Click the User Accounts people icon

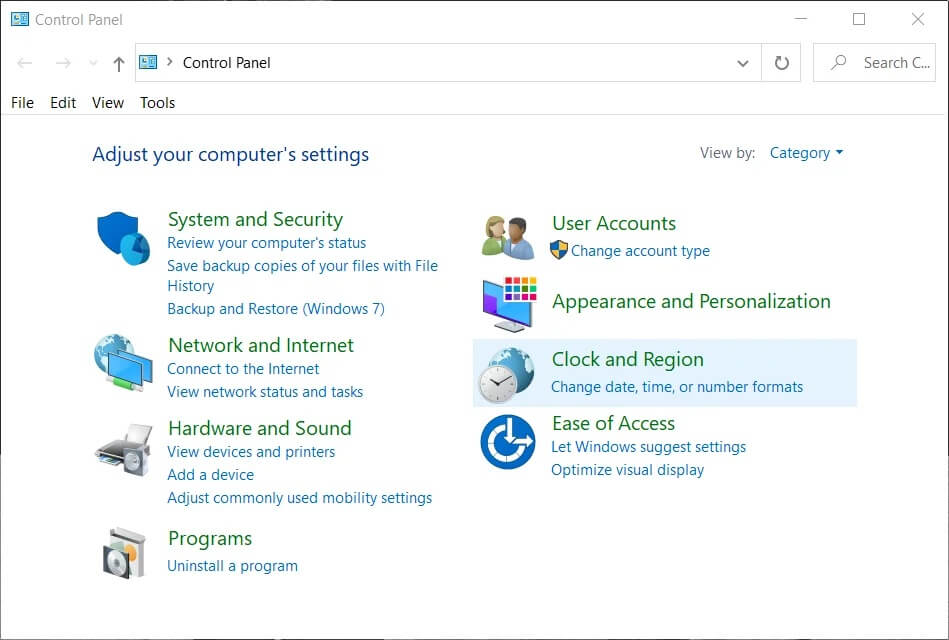(507, 237)
